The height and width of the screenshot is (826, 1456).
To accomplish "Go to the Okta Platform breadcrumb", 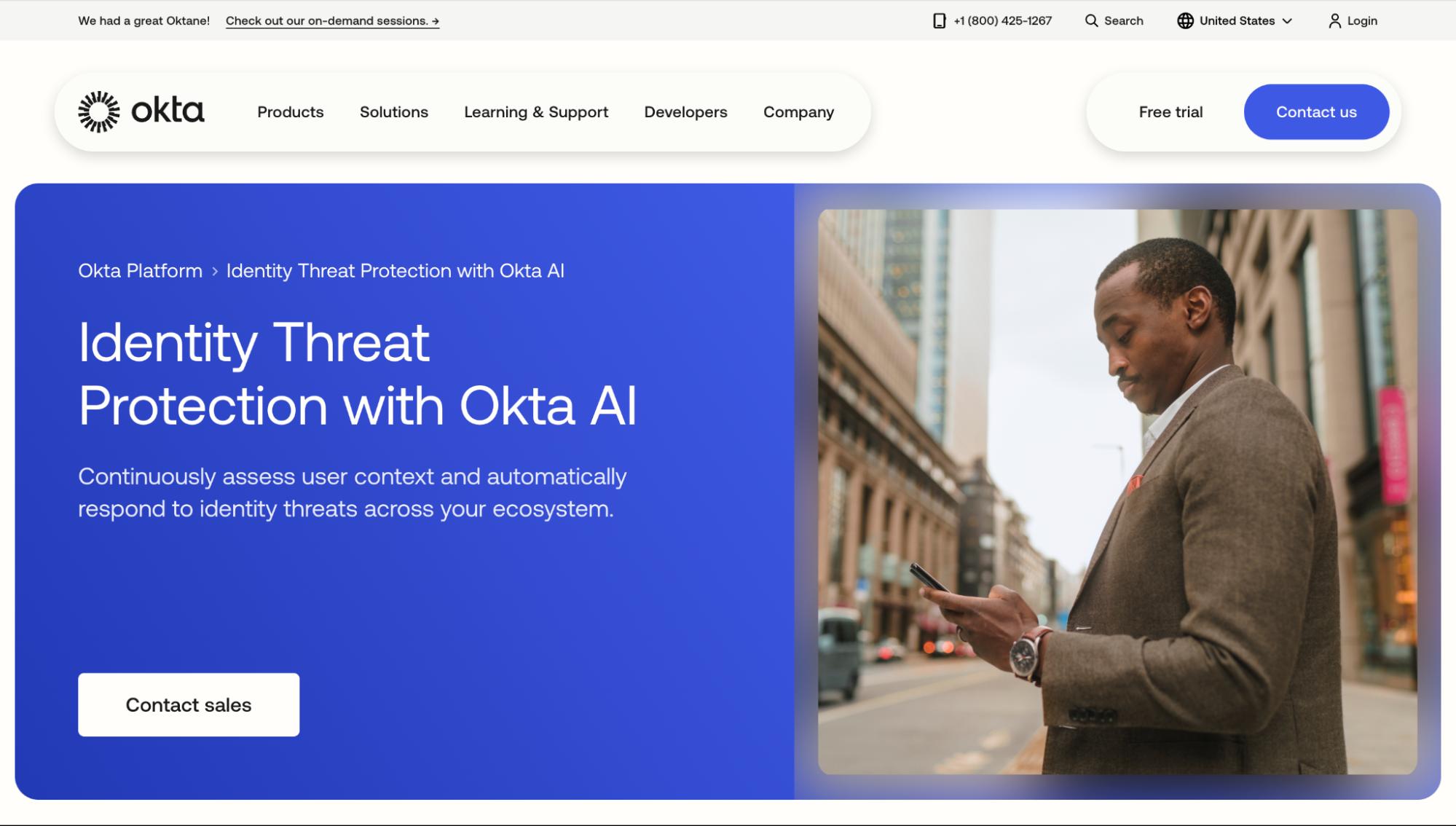I will click(140, 271).
